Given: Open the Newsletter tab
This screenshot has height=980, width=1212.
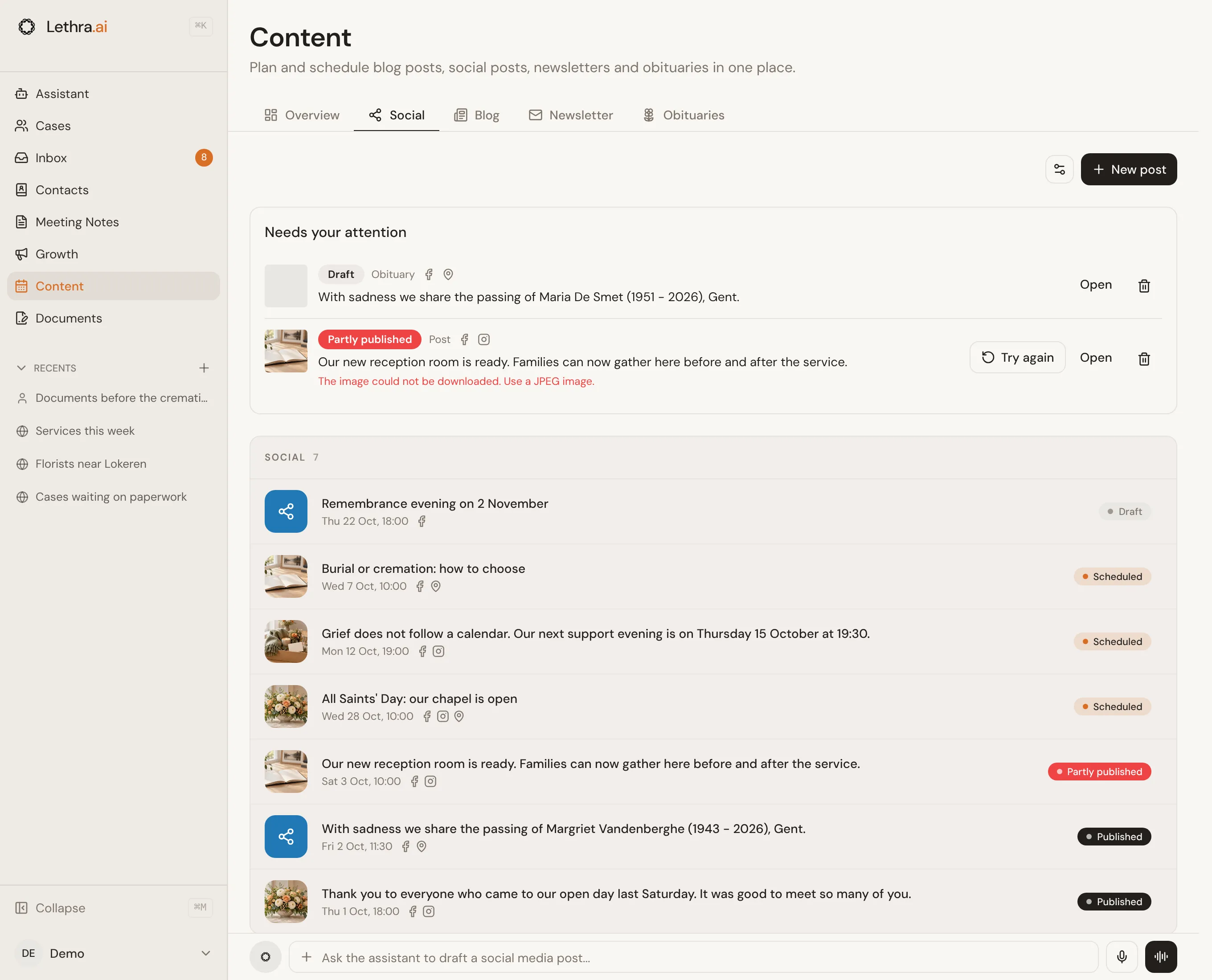Looking at the screenshot, I should [x=571, y=115].
